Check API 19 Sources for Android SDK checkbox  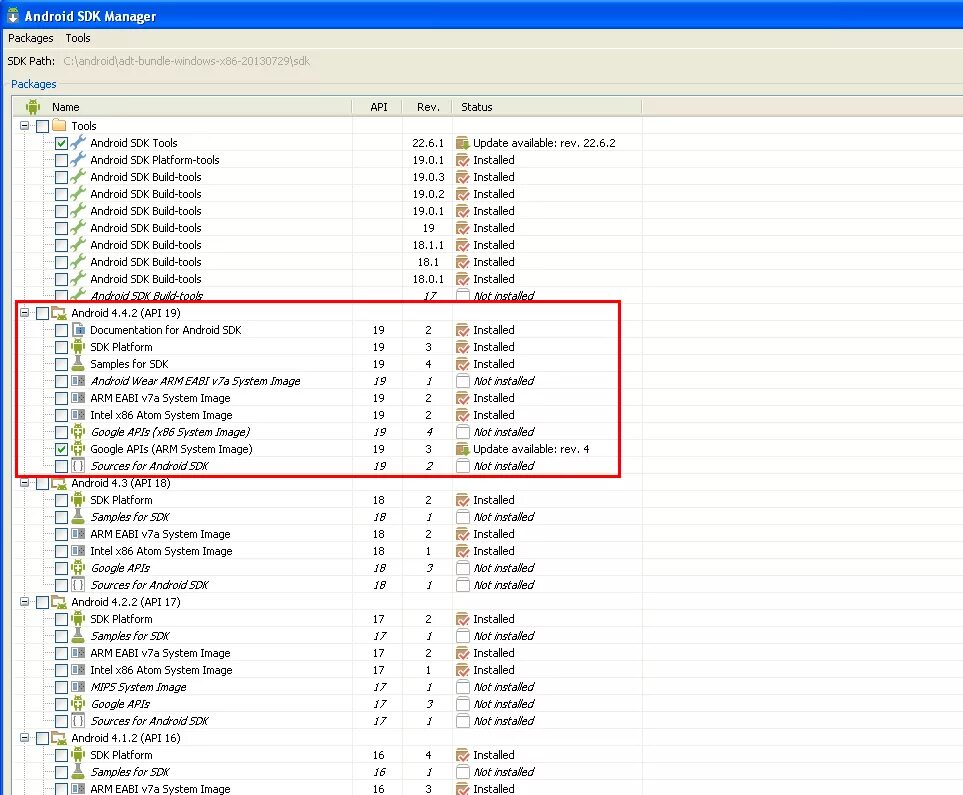(61, 466)
